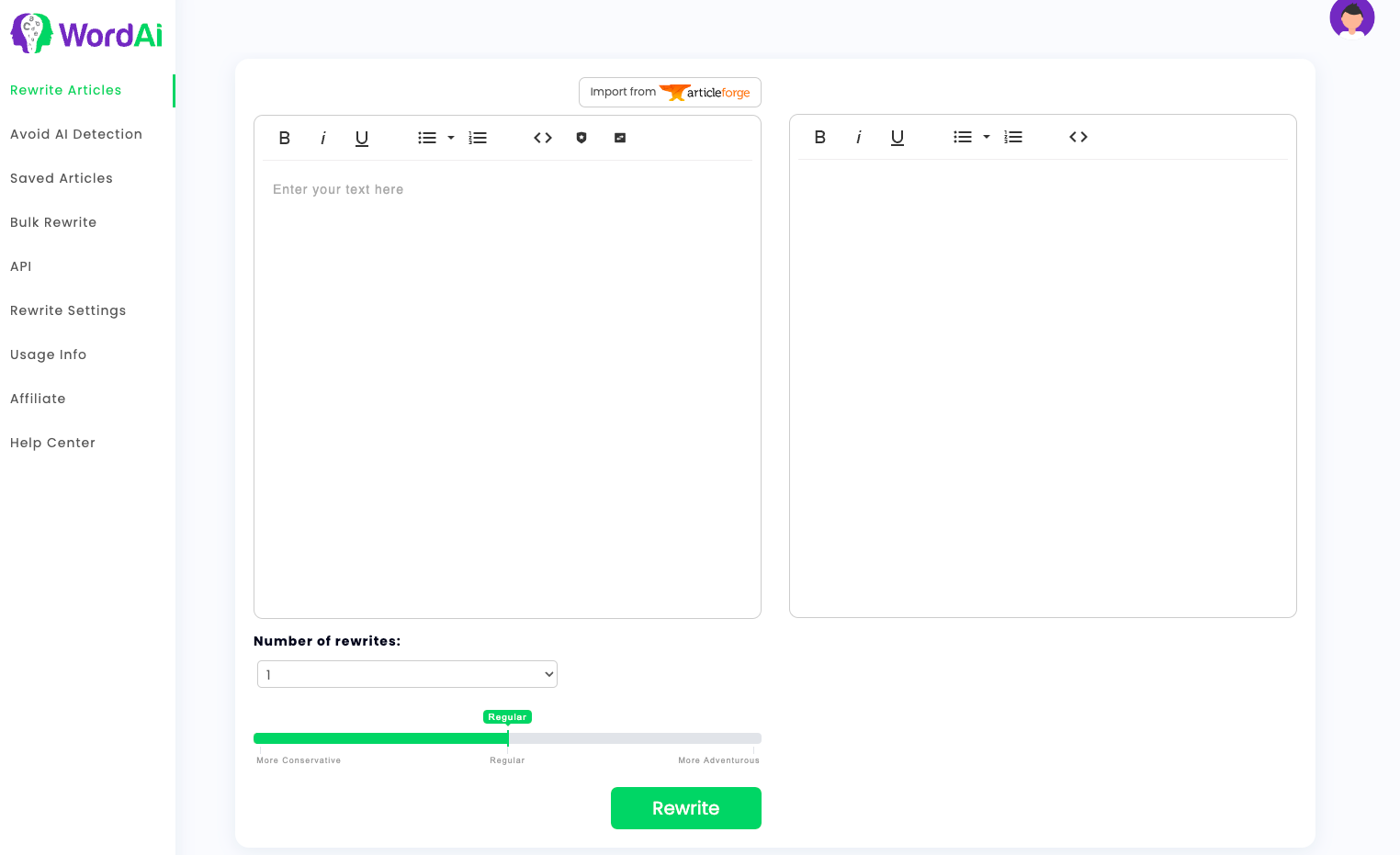Open the API page in sidebar
This screenshot has width=1400, height=855.
click(21, 266)
